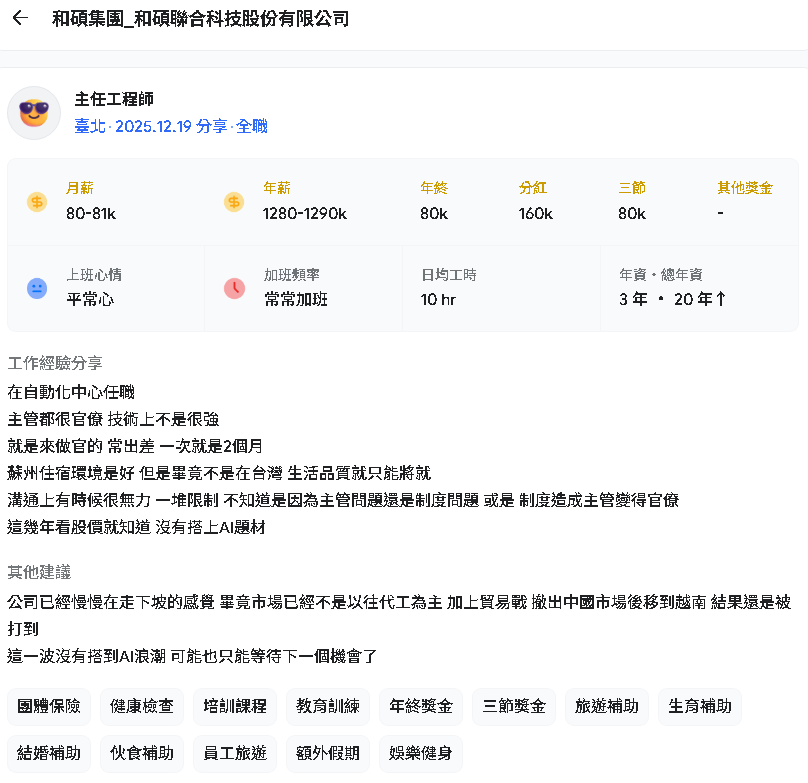Click the neutral face 上班心情 icon
Screen dimensions: 808x783
(37, 288)
